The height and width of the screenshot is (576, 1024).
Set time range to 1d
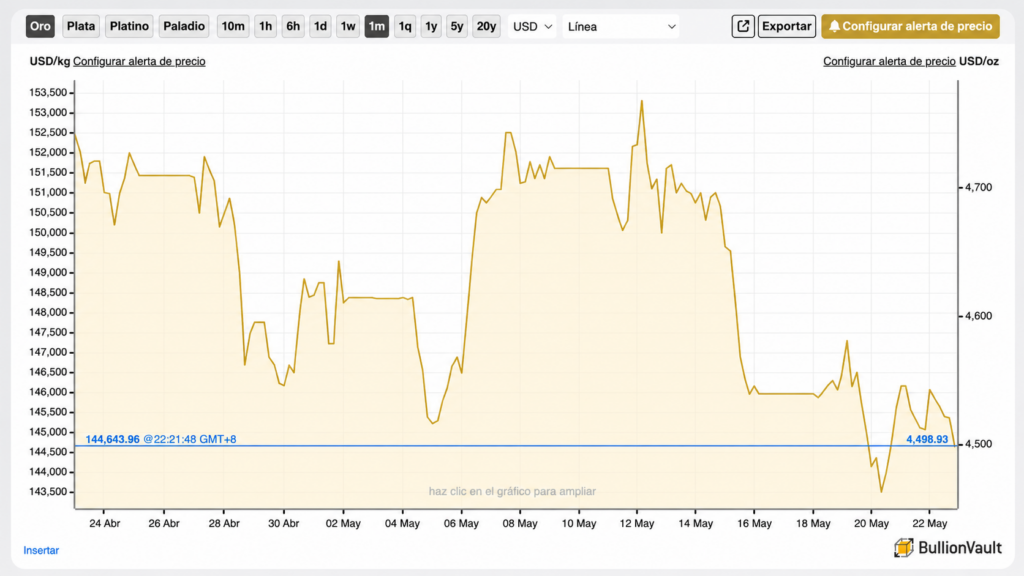pos(320,27)
